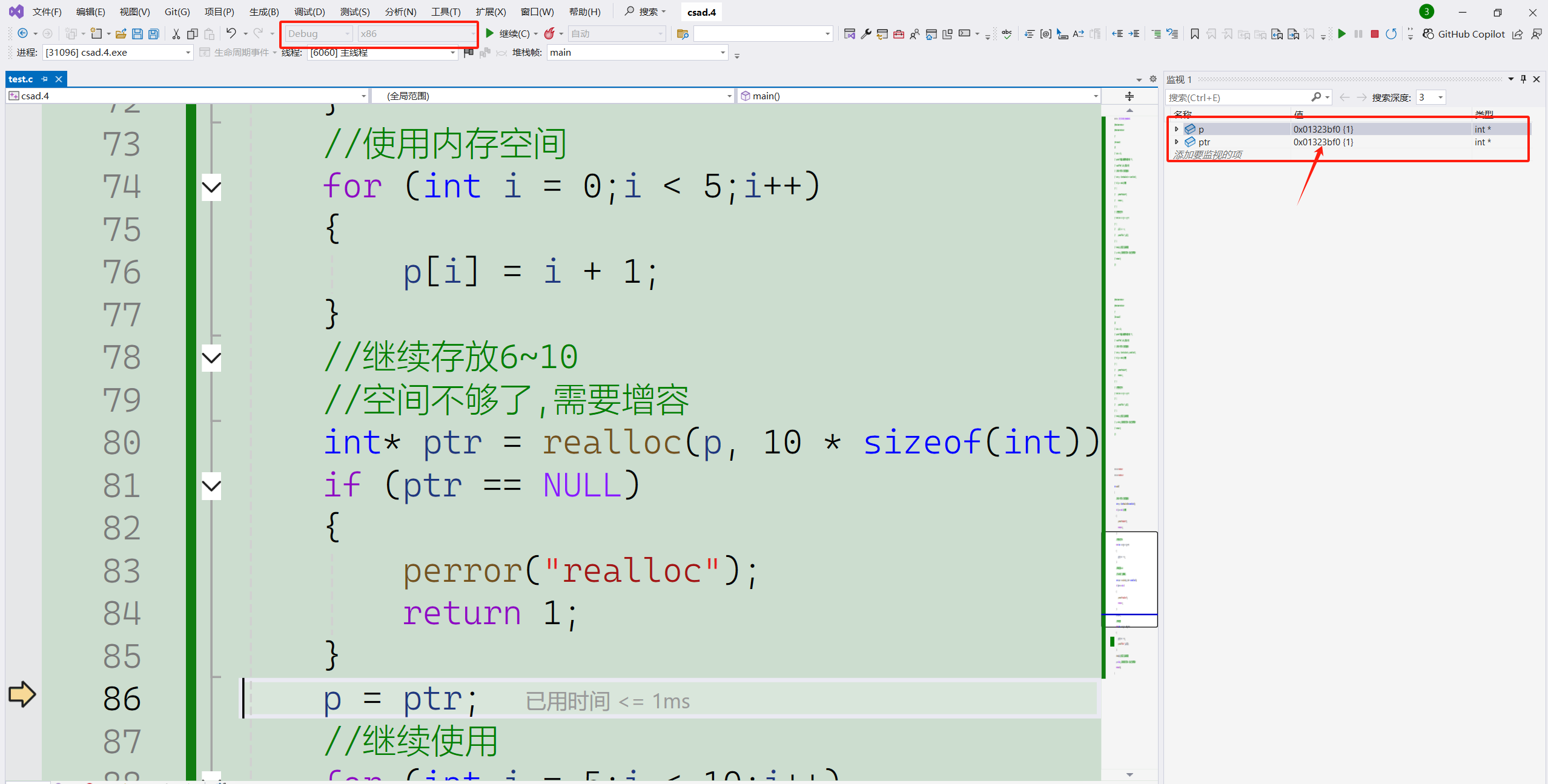The image size is (1548, 784).
Task: Stop the debugging session
Action: coord(1375,34)
